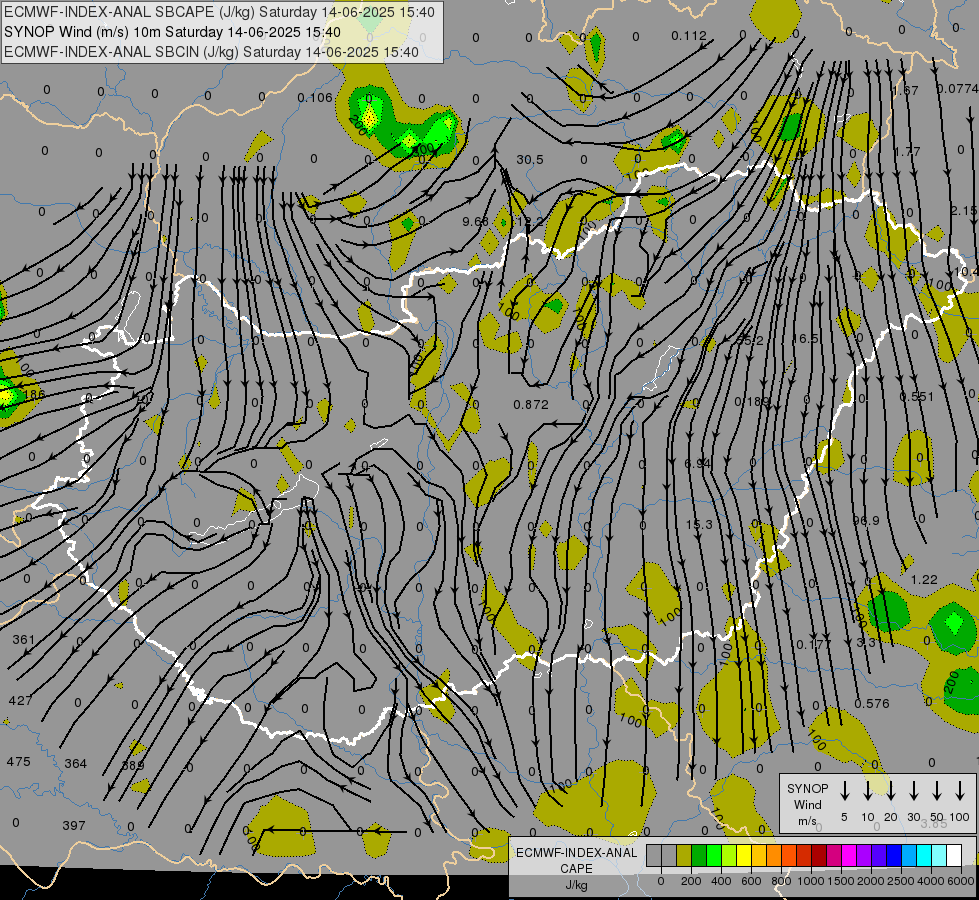Click the '15.3' value on the map
Viewport: 979px width, 900px height.
point(699,525)
